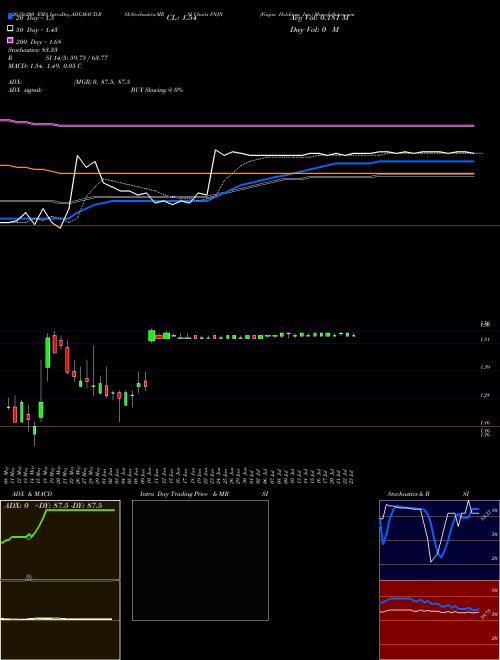Click the '(MGR) 0, 87.5, 87.5' ADX values
Viewport: 500px width, 660px height.
pos(102,82)
